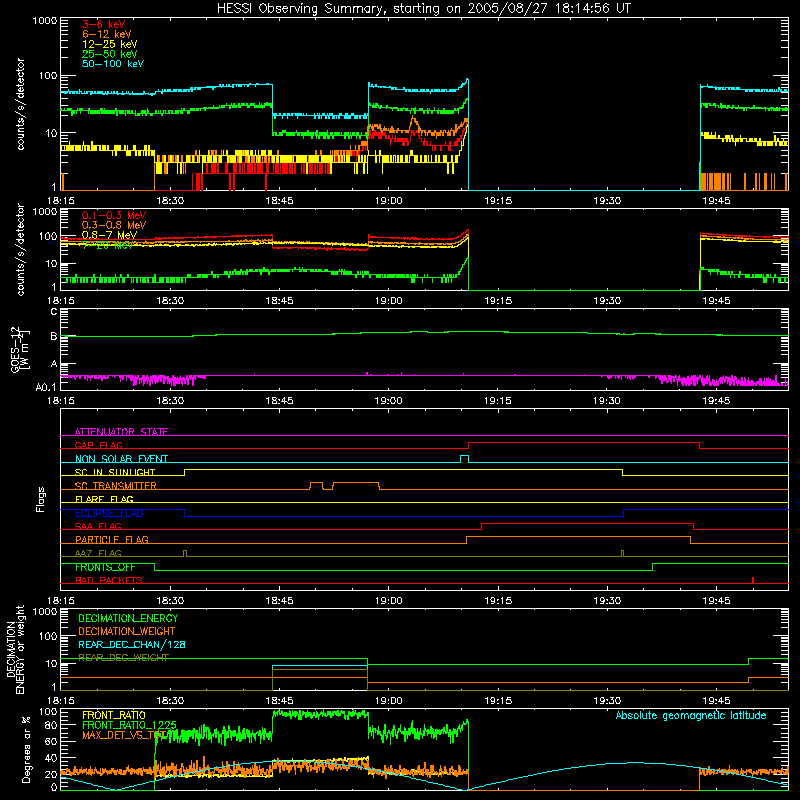Image resolution: width=800 pixels, height=800 pixels.
Task: Click the DECIMATION_ENERGY legend entry
Action: [128, 618]
